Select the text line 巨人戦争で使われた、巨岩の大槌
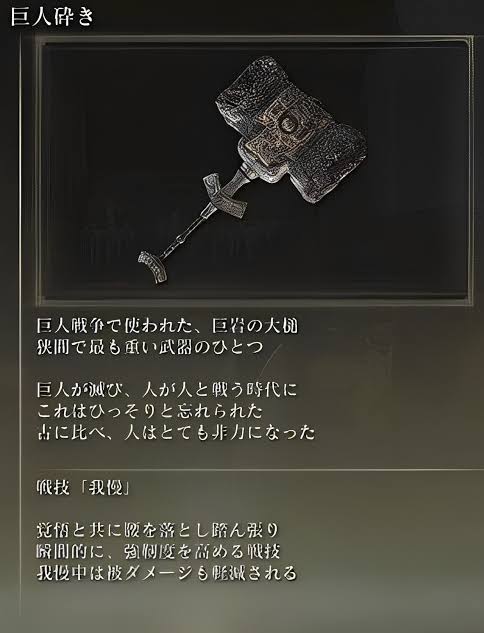The width and height of the screenshot is (484, 633). (x=167, y=326)
